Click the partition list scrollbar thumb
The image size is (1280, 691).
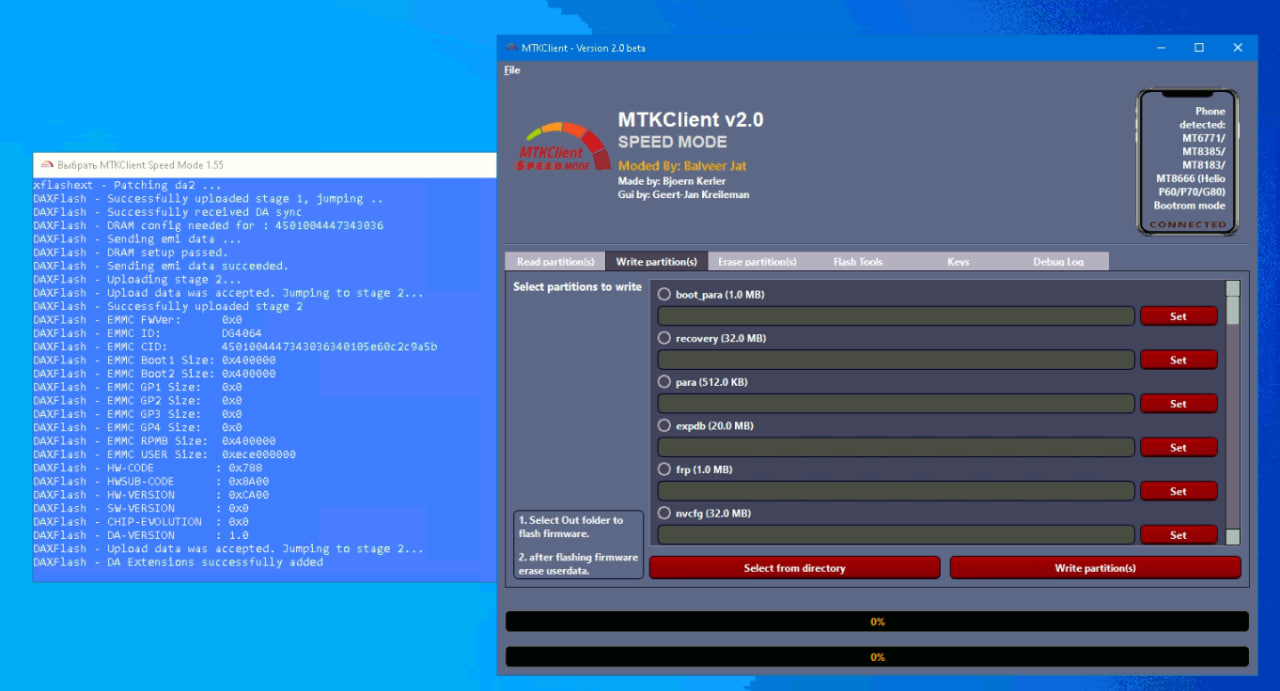pos(1233,310)
